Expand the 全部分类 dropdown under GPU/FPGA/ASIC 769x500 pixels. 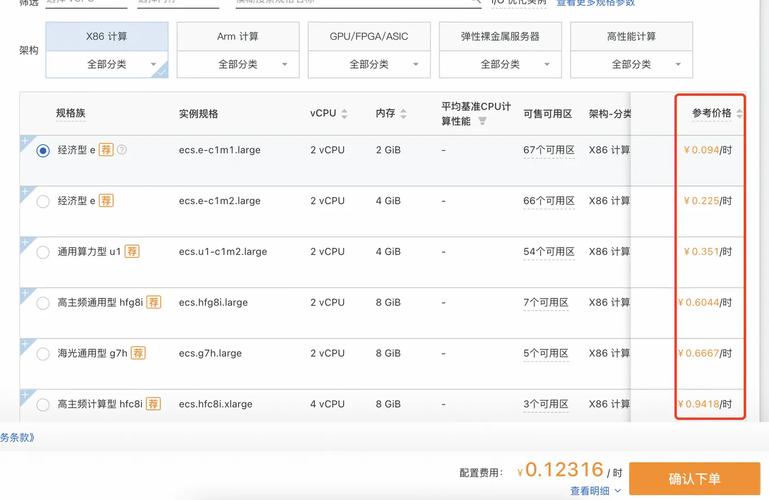369,64
